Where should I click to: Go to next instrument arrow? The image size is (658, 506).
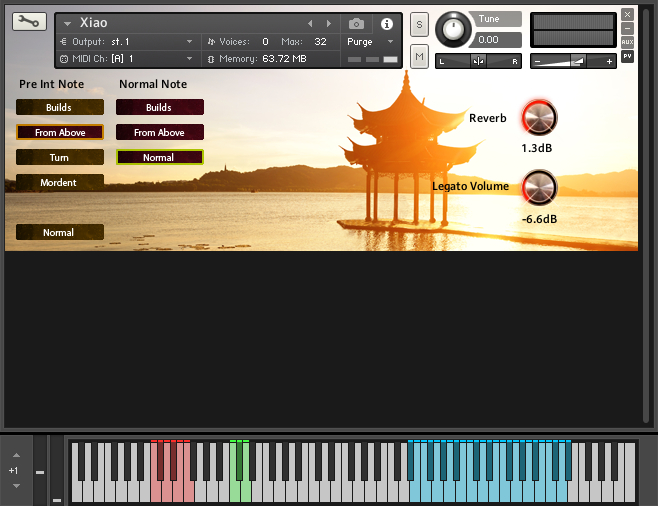tap(327, 23)
